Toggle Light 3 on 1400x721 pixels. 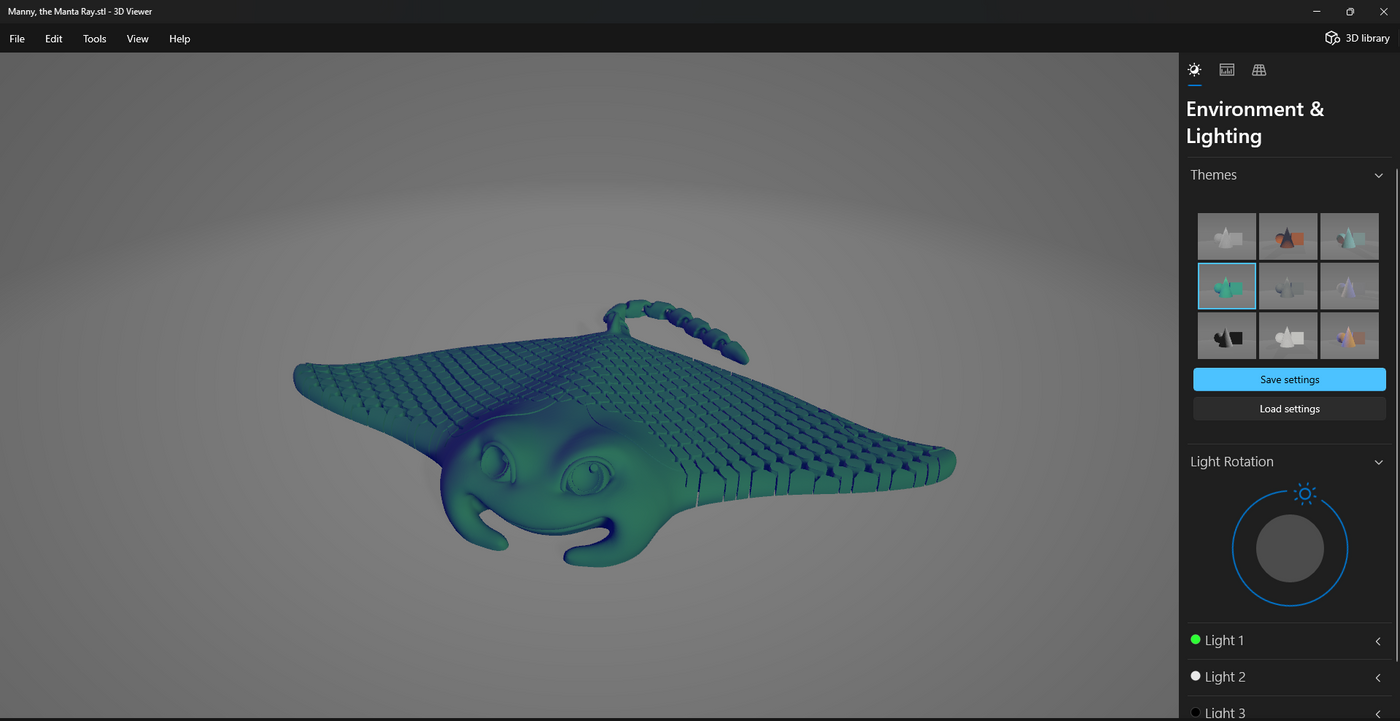click(1195, 712)
